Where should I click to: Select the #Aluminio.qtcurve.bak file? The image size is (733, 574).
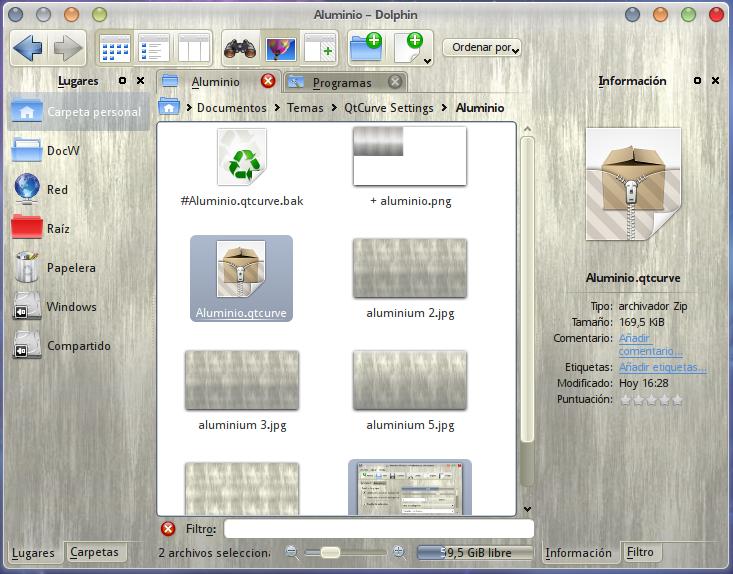coord(242,167)
